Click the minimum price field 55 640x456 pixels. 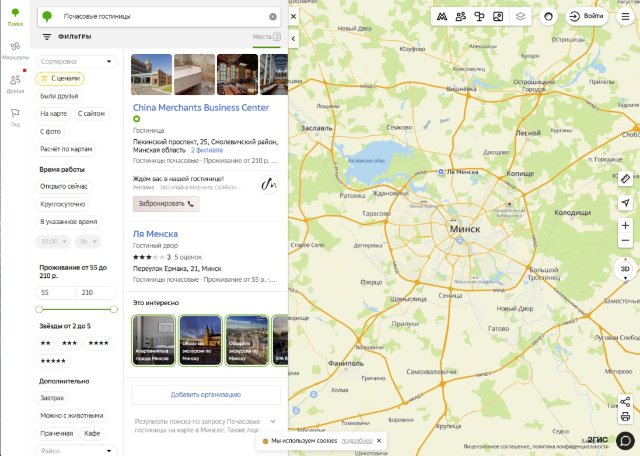(x=56, y=292)
